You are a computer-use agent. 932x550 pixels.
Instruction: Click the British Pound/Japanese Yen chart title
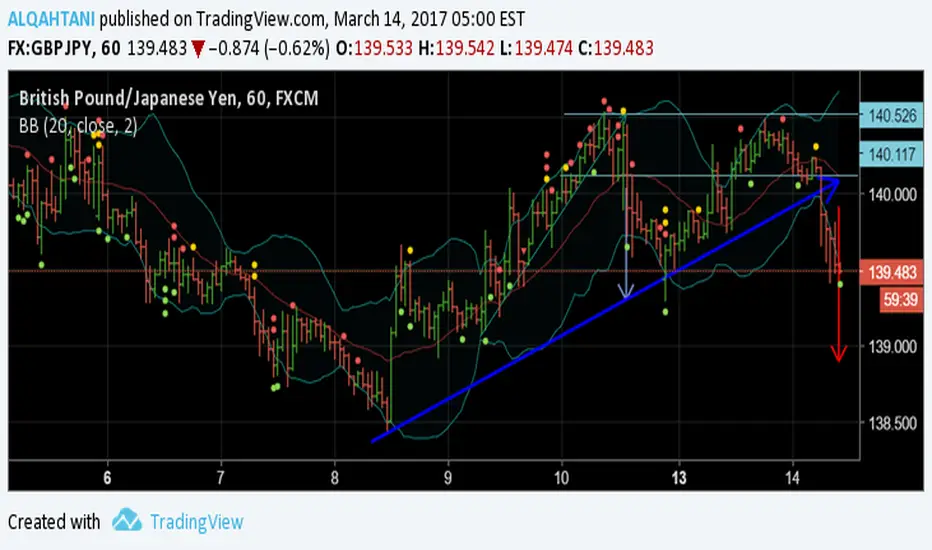[168, 98]
